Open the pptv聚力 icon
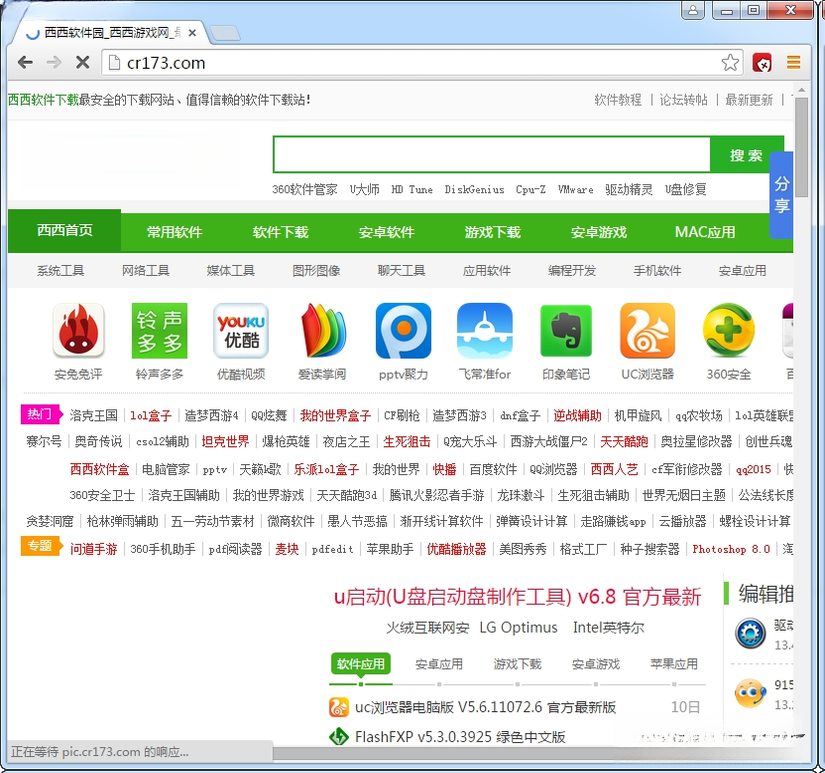The image size is (825, 773). point(404,332)
